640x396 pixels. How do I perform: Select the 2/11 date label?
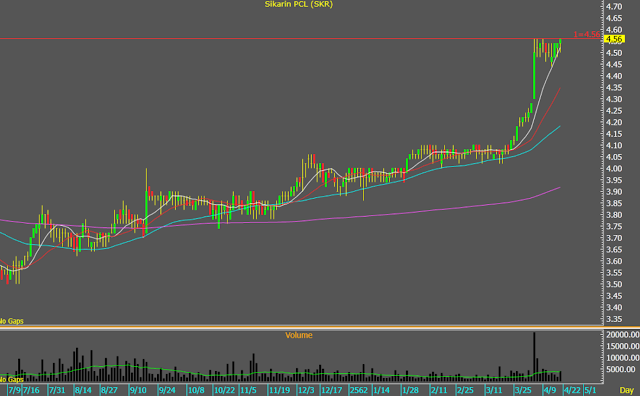[x=439, y=390]
